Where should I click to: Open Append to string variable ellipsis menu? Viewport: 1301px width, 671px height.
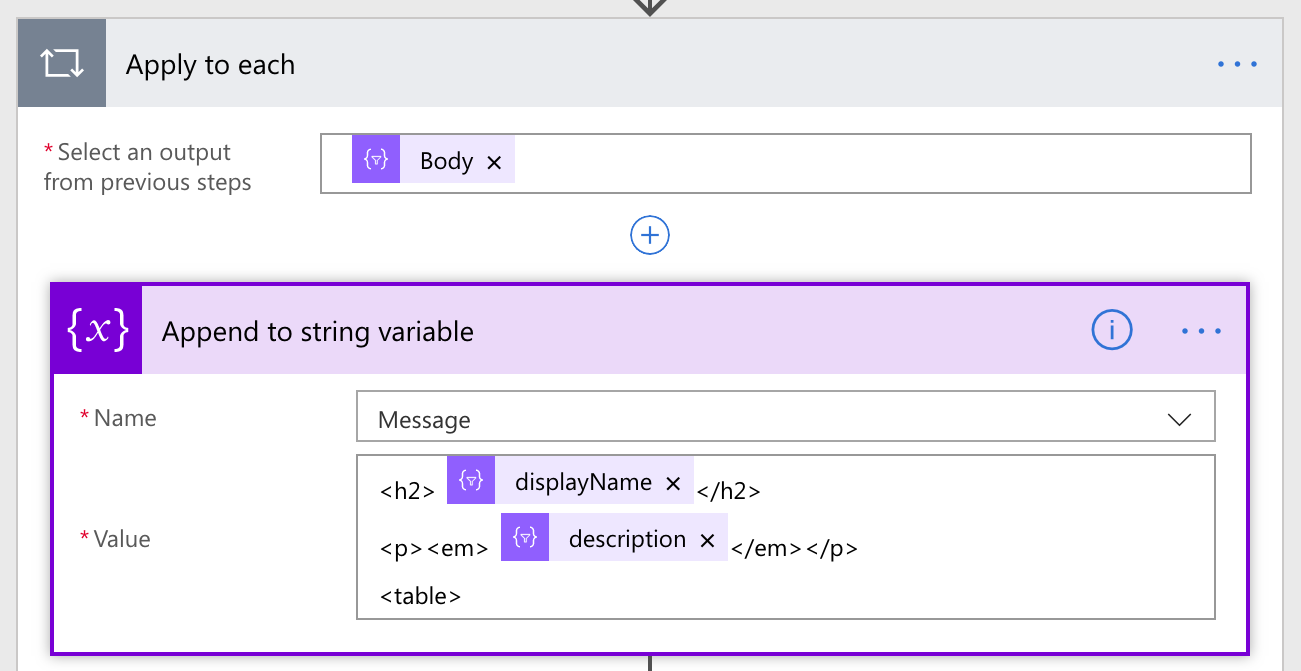pos(1201,331)
